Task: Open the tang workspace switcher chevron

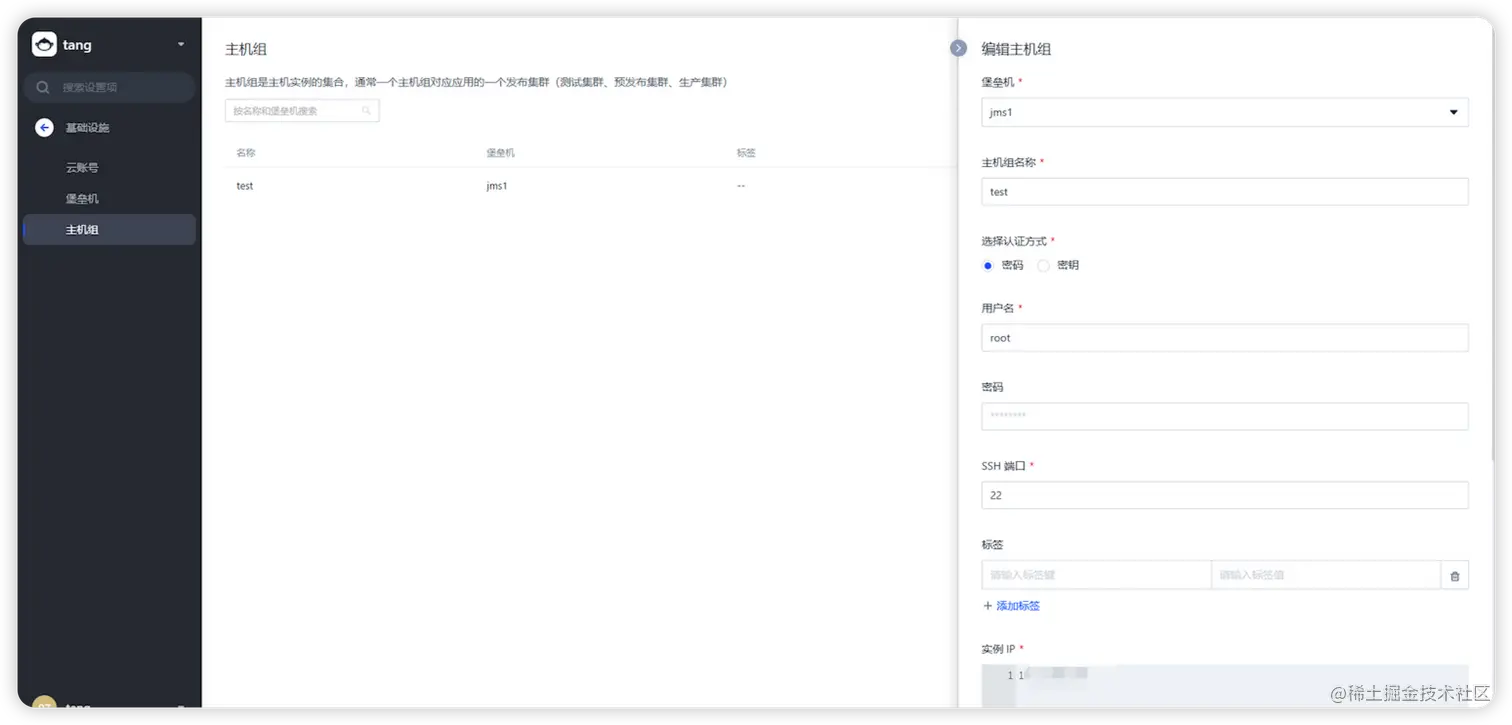Action: point(180,44)
